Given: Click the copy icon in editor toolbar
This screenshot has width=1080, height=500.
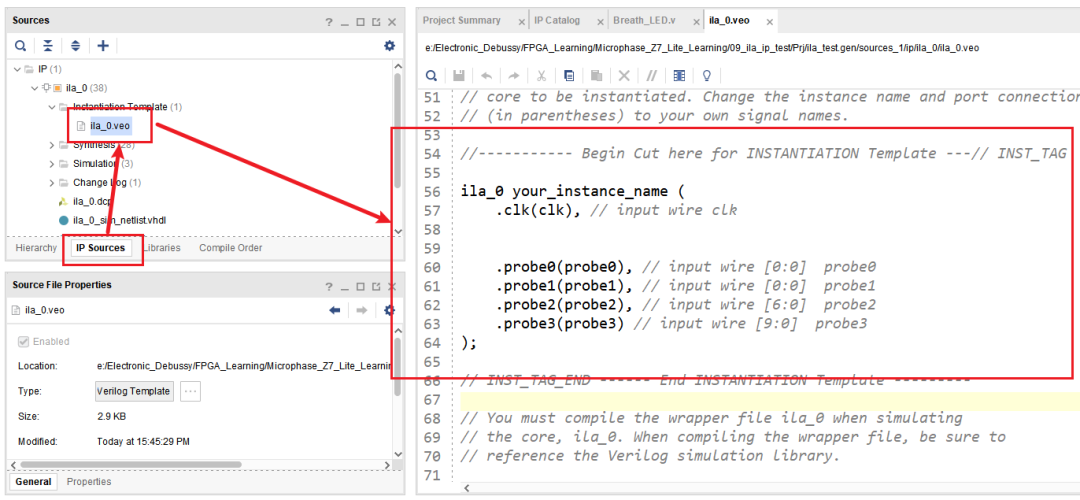Looking at the screenshot, I should [569, 75].
